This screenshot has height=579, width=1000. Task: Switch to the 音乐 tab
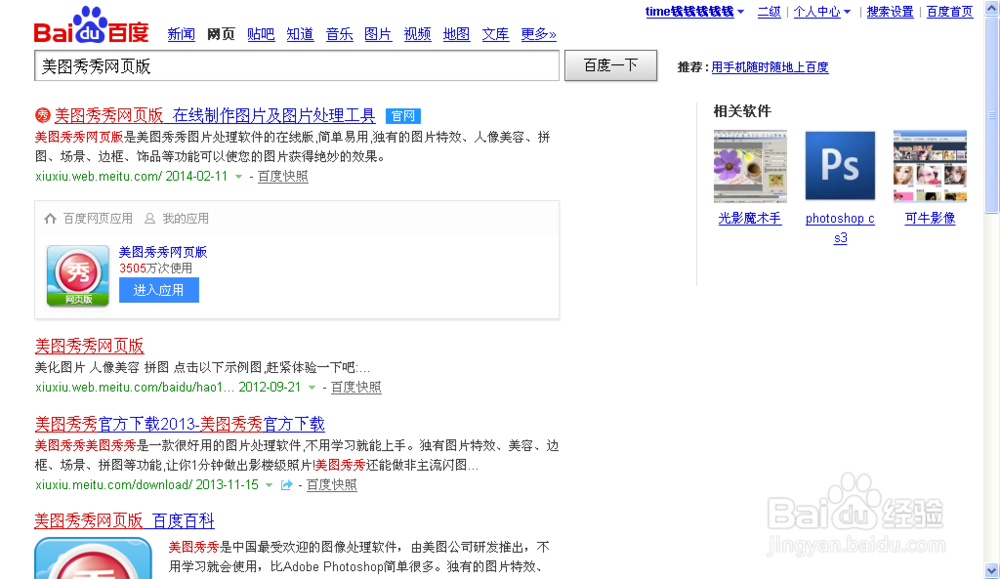point(339,34)
